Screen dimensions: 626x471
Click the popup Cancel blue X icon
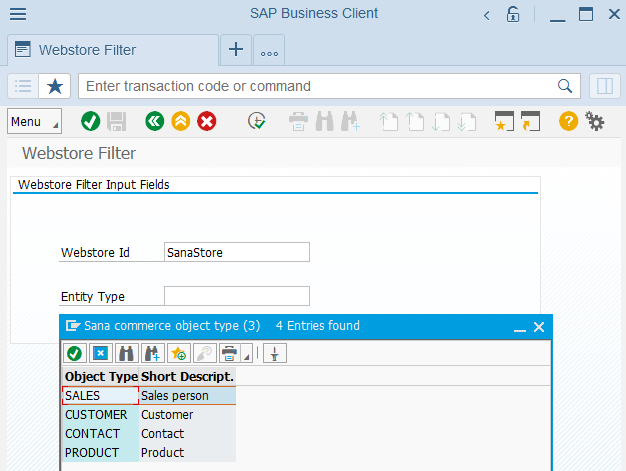pos(100,353)
